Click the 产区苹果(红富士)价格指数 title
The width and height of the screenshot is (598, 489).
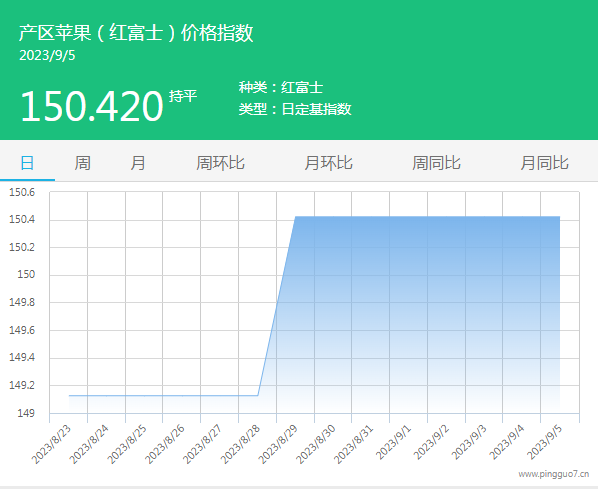click(x=136, y=32)
